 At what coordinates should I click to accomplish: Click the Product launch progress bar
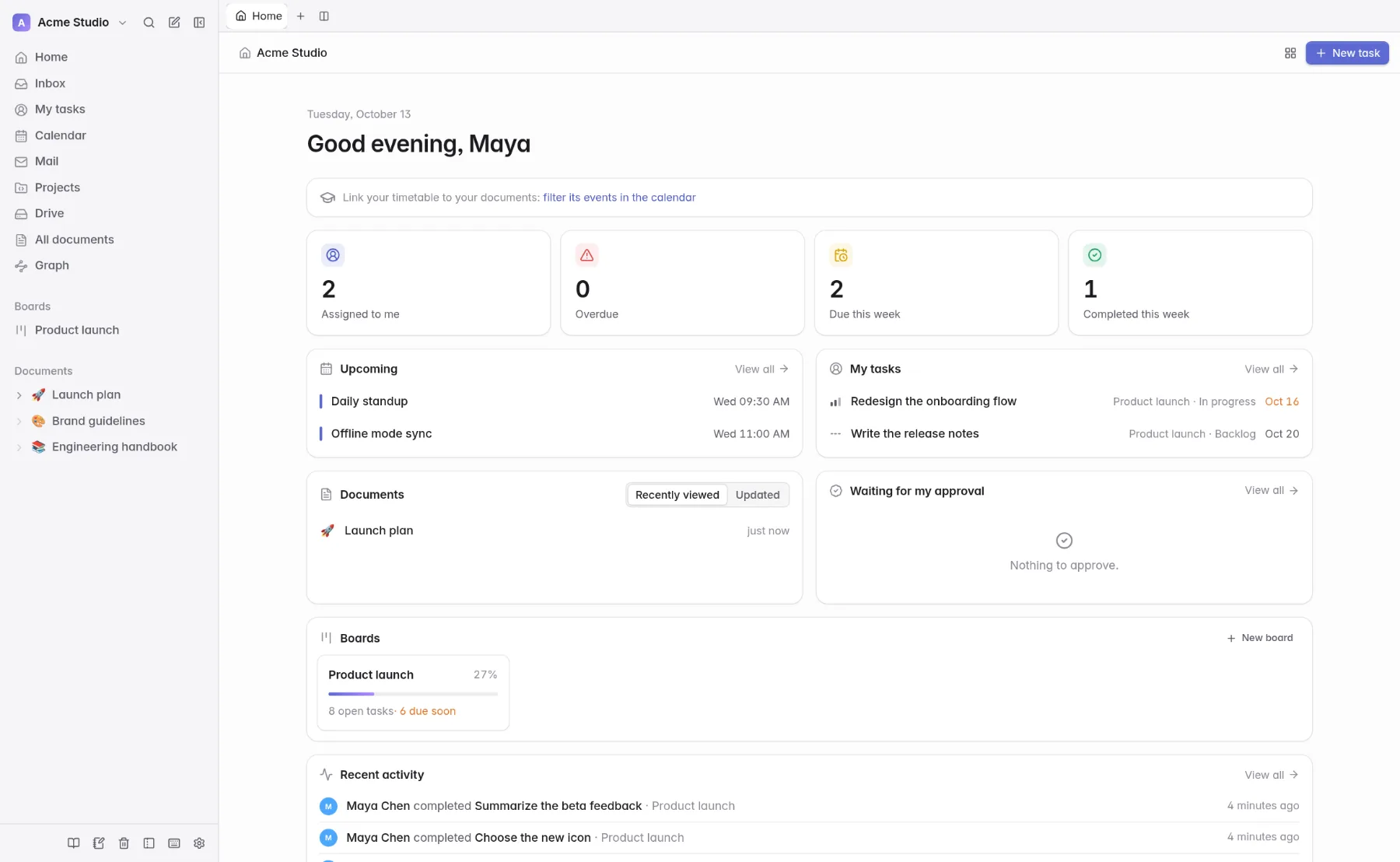click(x=413, y=694)
